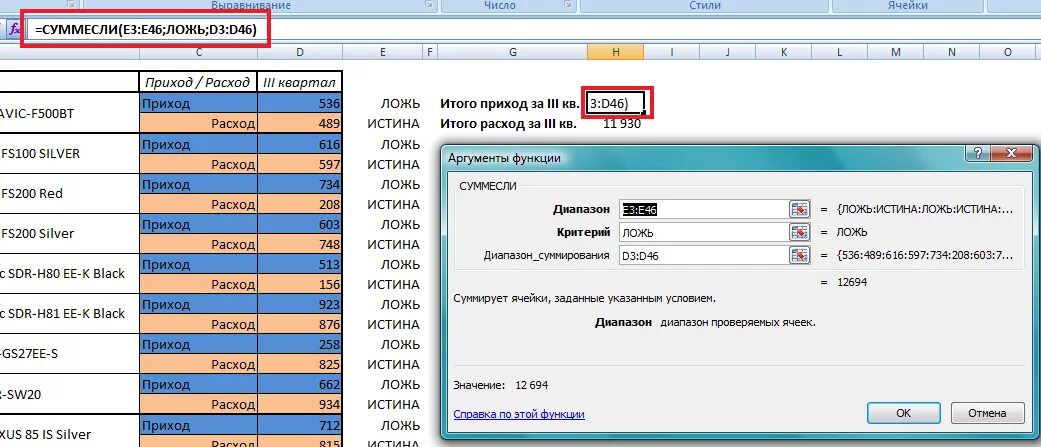Image resolution: width=1041 pixels, height=447 pixels.
Task: Click inside the Диапазон field
Action: point(704,209)
